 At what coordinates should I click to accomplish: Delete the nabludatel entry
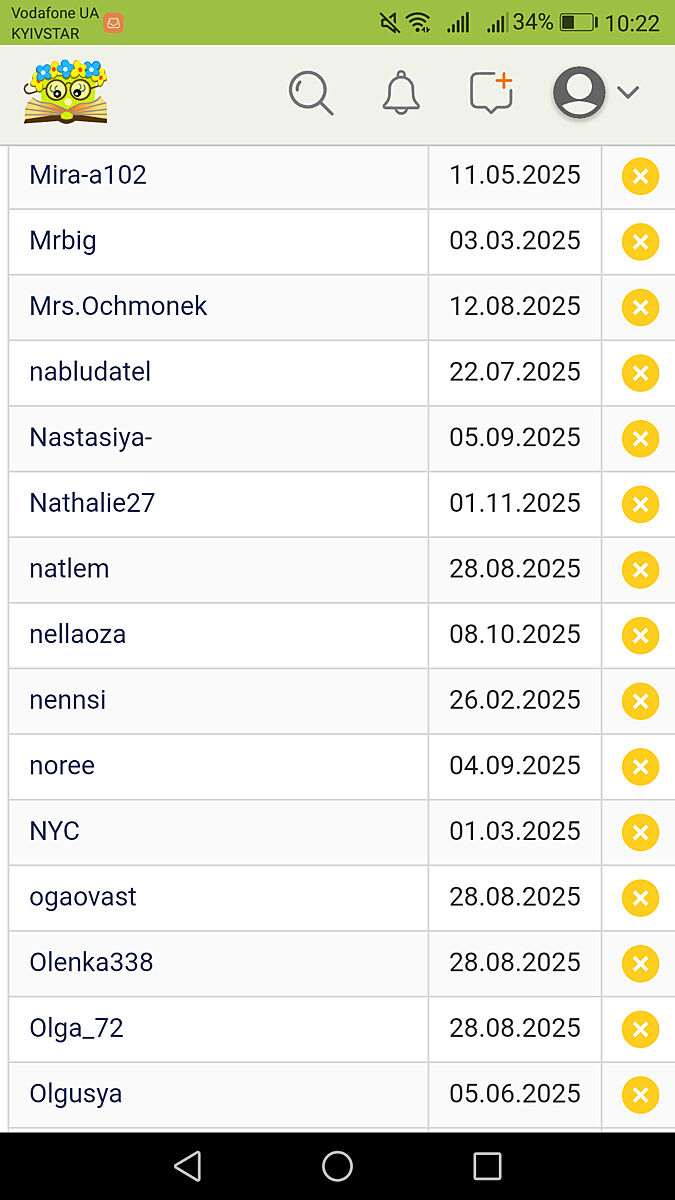640,373
